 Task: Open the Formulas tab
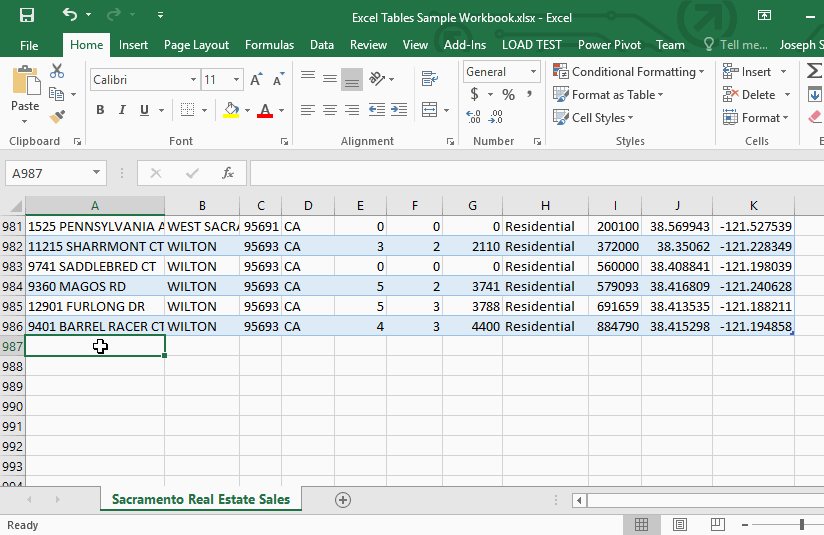(269, 45)
